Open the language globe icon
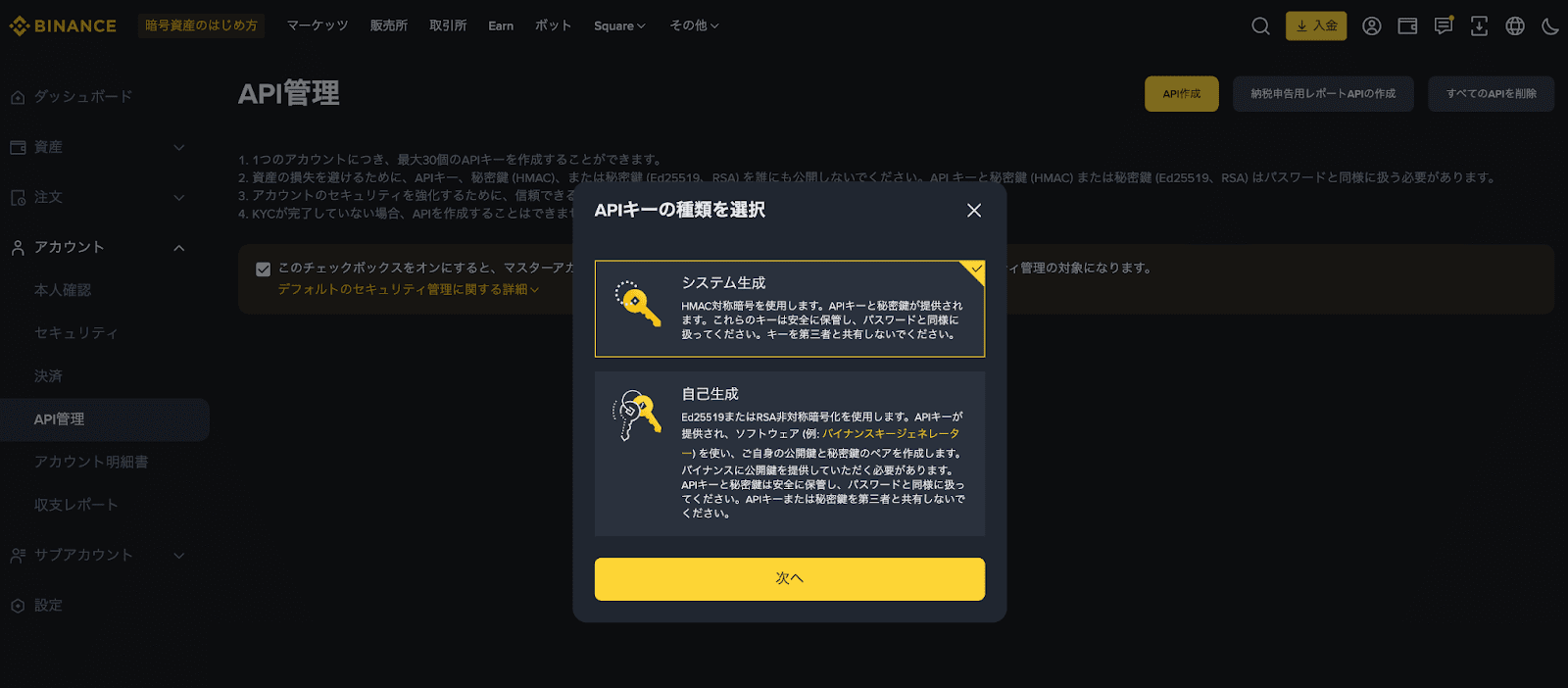Screen dimensions: 1568x688 [x=1515, y=26]
